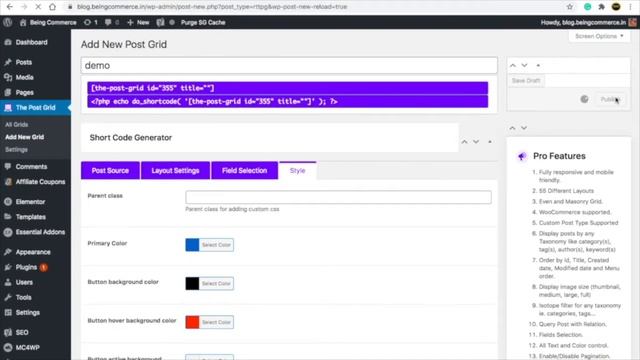Toggle the Short Code Generator panel
640x360 pixels.
[x=490, y=142]
